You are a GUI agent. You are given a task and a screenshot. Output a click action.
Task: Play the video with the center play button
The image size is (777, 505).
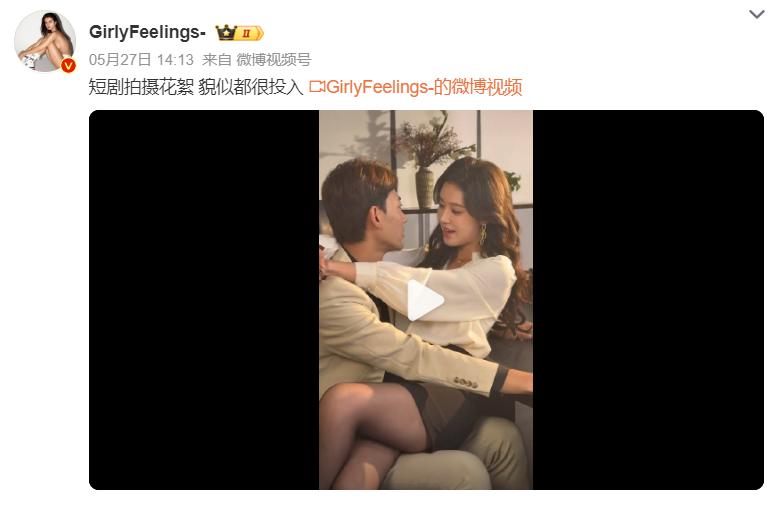425,300
